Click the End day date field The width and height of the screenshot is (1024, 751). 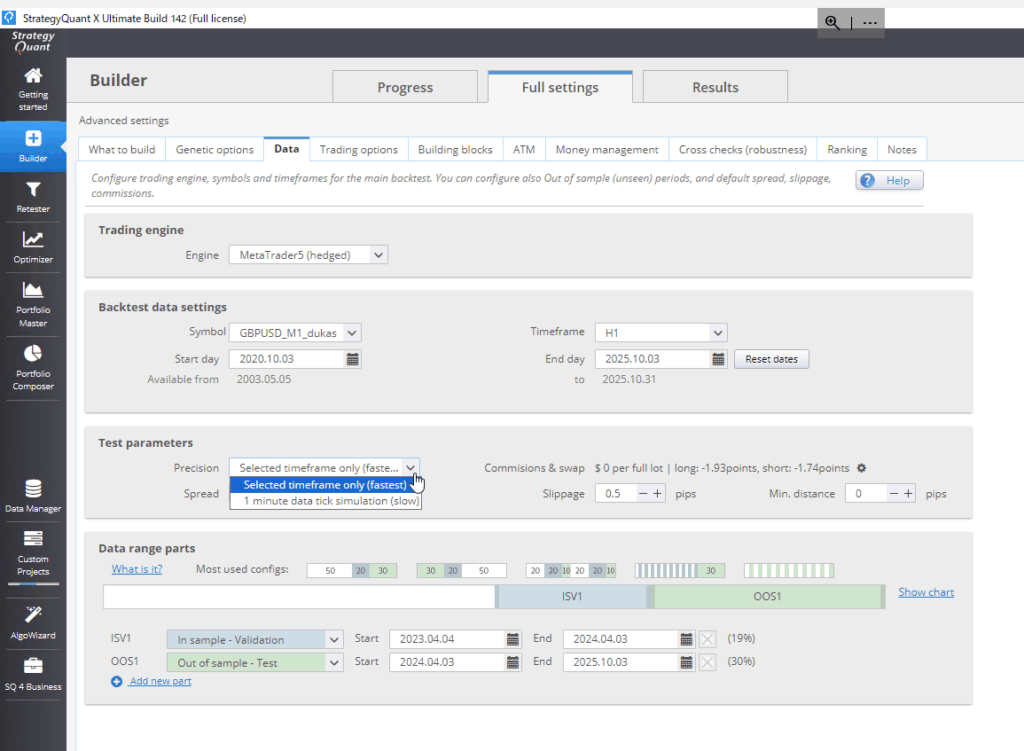[x=652, y=359]
